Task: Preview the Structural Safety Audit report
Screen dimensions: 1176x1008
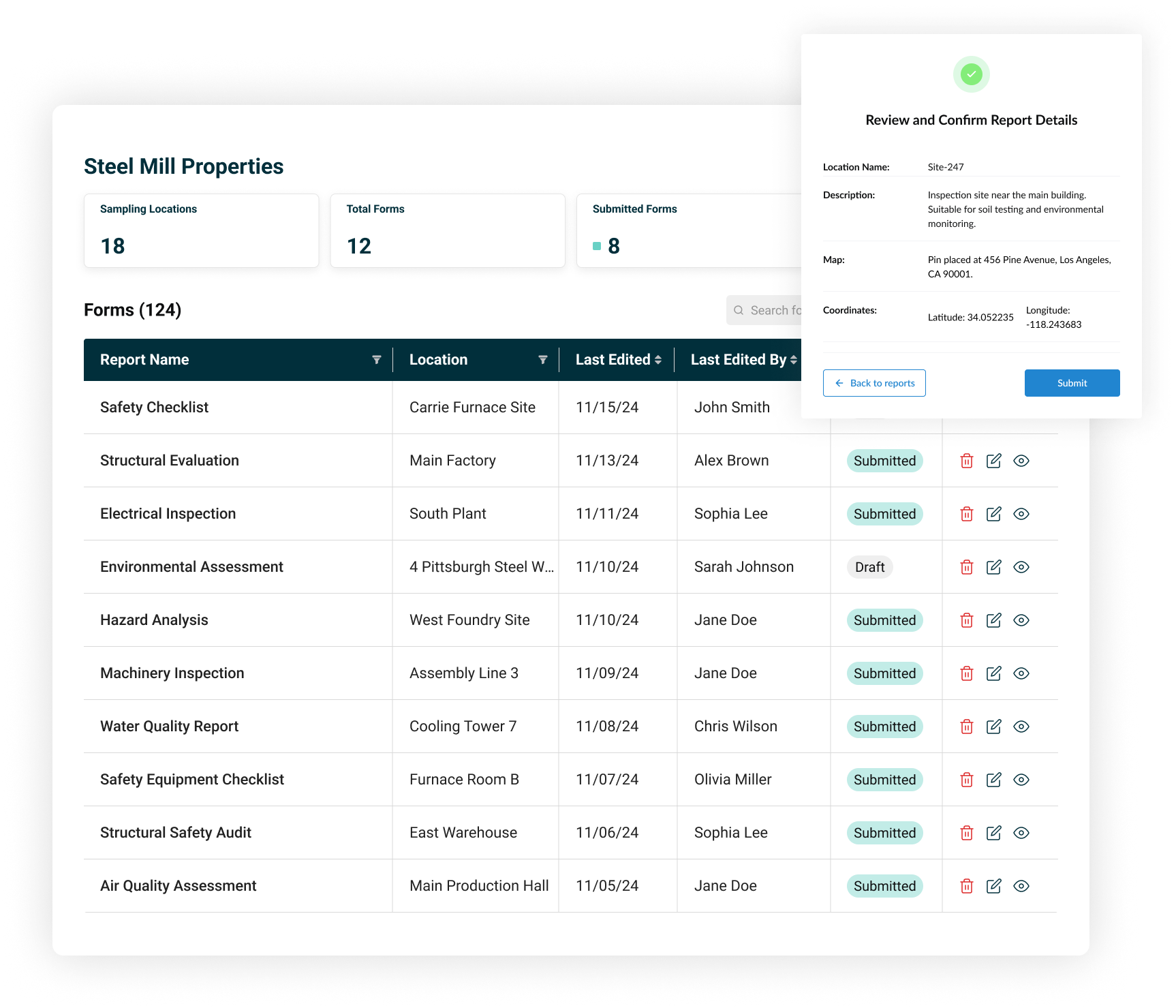Action: (1021, 833)
